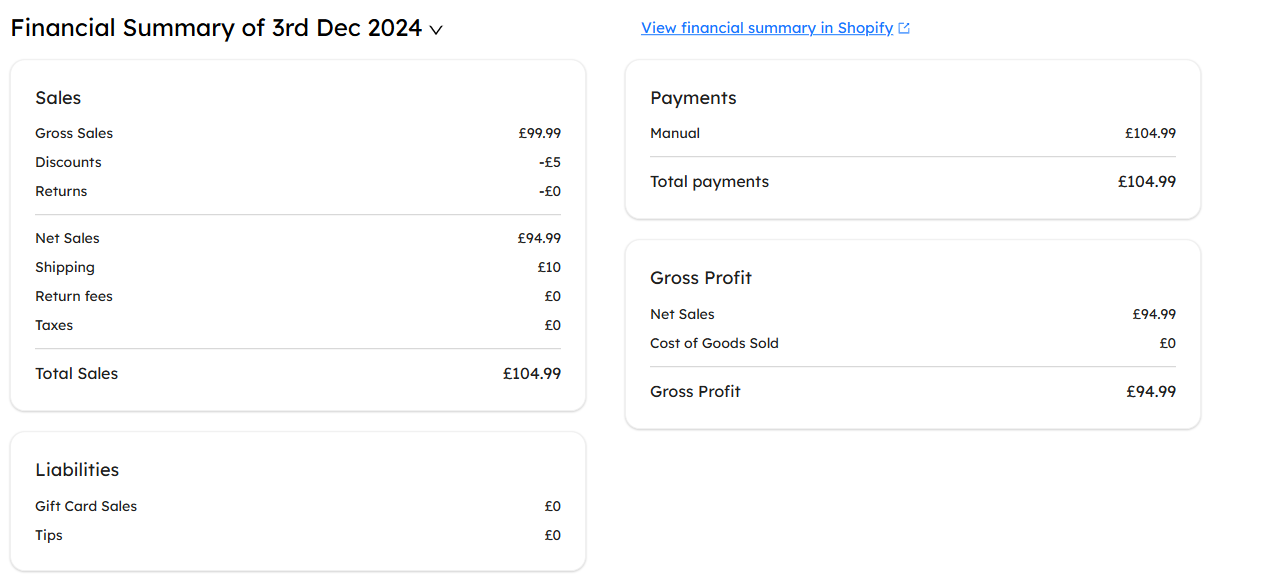Select the Payments card heading
1277x588 pixels.
tap(693, 98)
